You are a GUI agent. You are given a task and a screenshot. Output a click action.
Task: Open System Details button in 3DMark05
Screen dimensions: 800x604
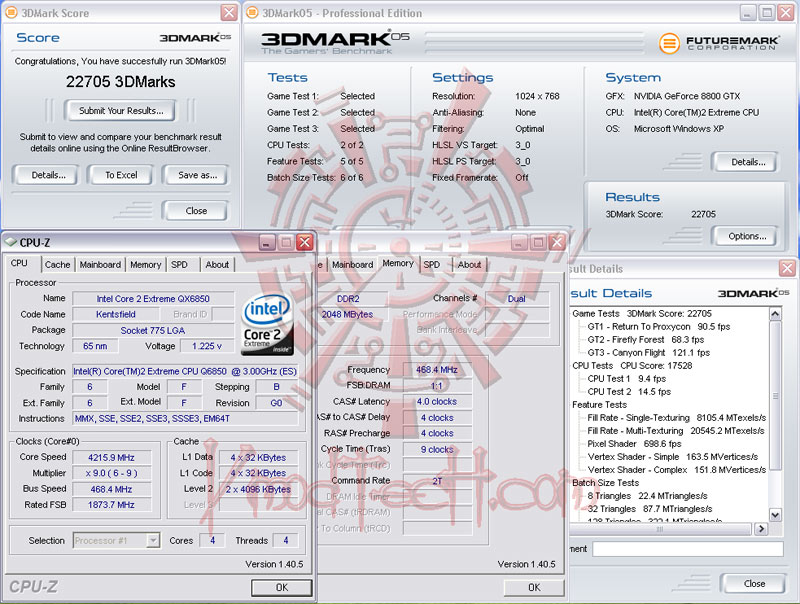747,162
